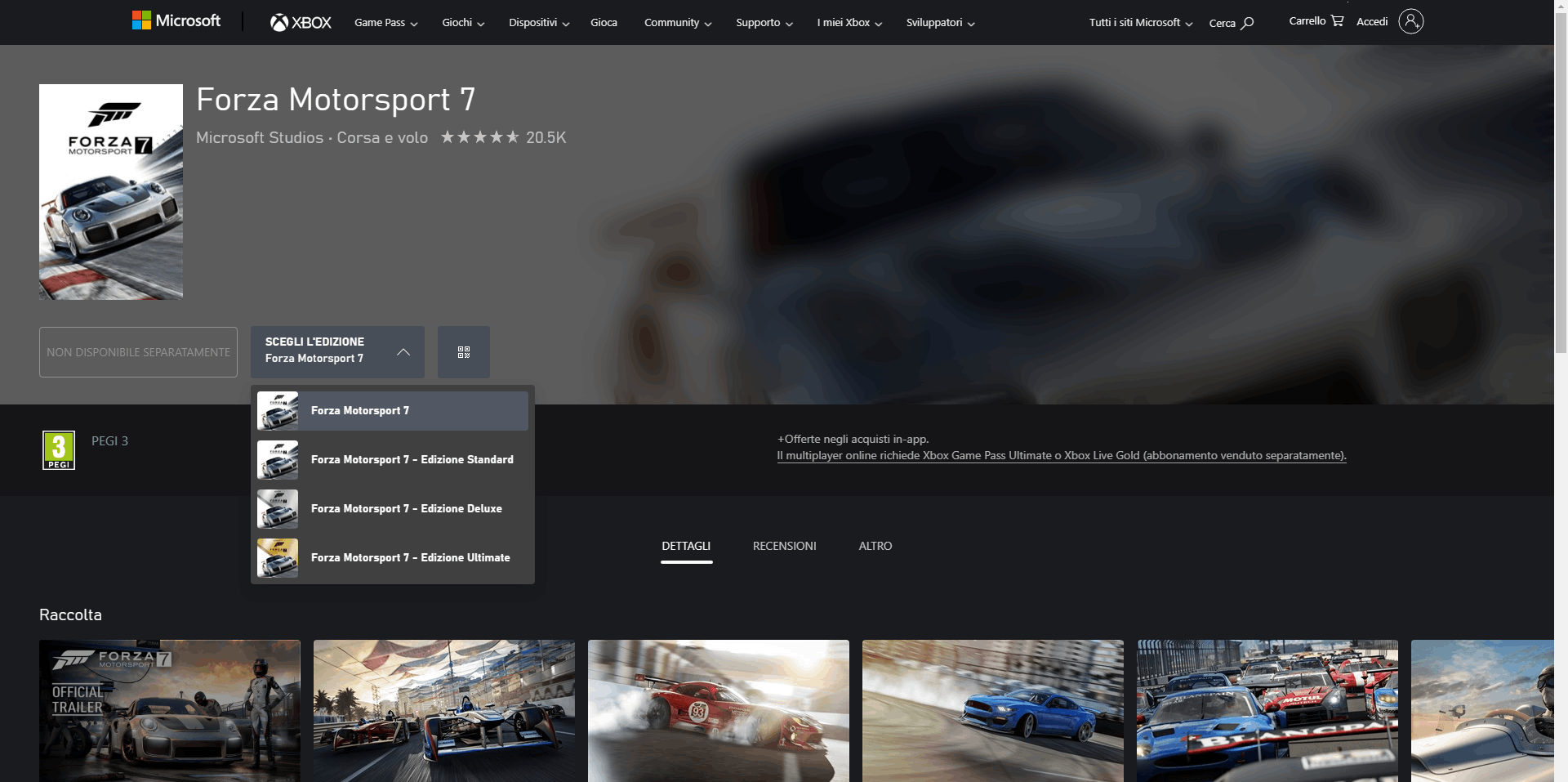Open the open-wheel race car screenshot
The width and height of the screenshot is (1568, 782).
[444, 711]
